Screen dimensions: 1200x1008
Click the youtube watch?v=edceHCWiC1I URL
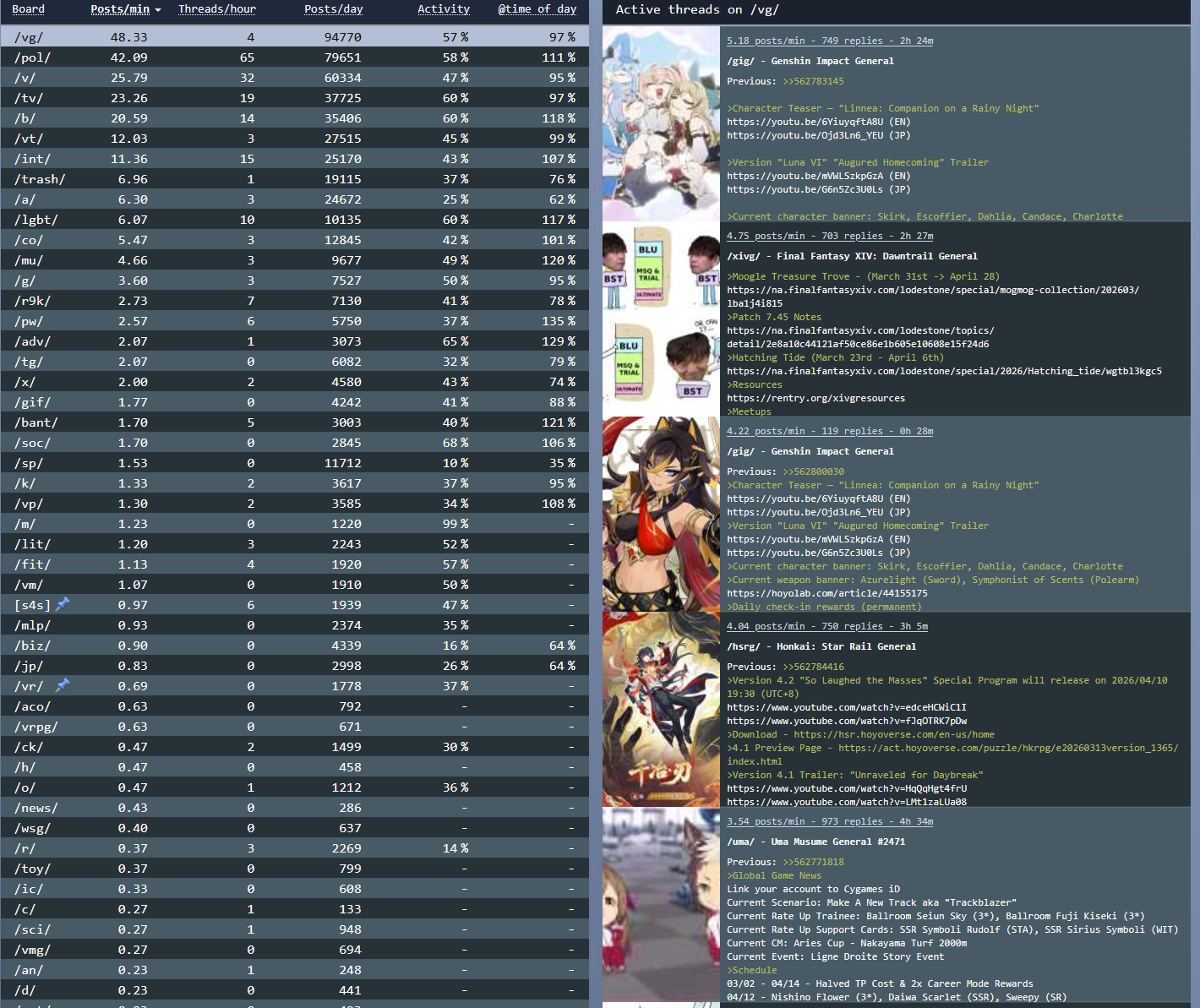tap(847, 707)
